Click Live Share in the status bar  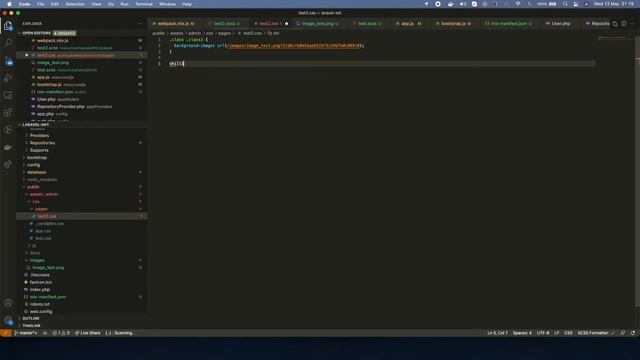(x=87, y=333)
